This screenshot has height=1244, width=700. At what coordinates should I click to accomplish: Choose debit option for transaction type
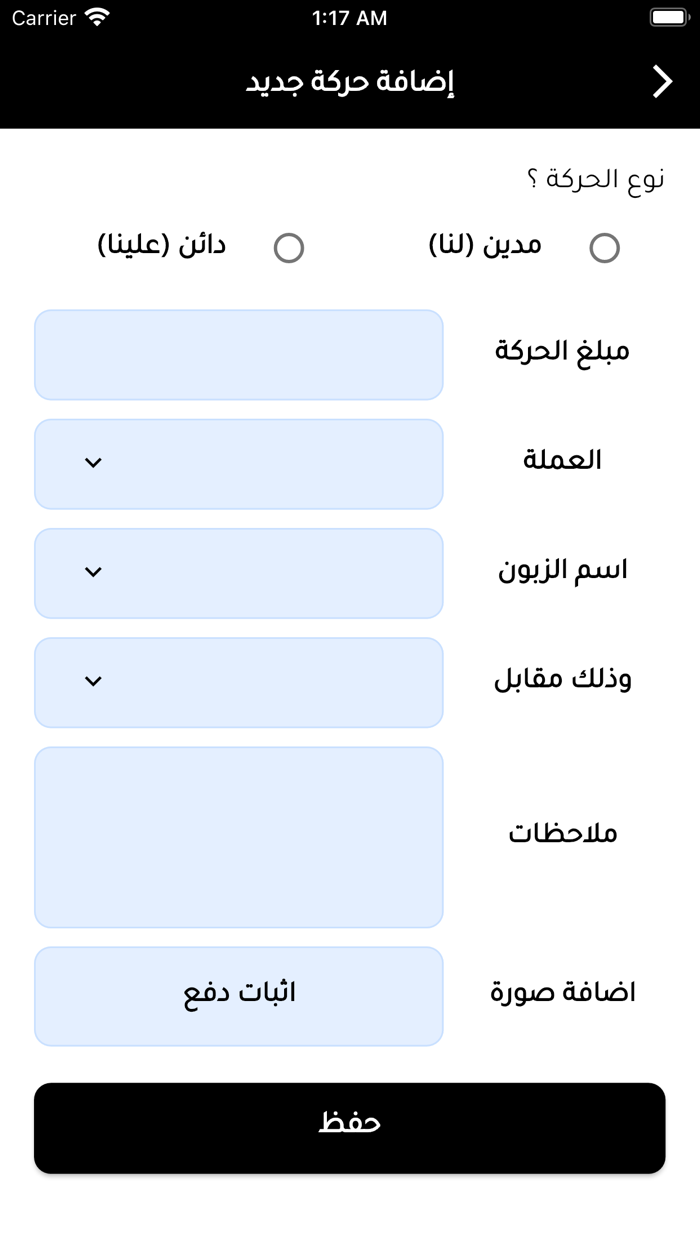pyautogui.click(x=604, y=247)
